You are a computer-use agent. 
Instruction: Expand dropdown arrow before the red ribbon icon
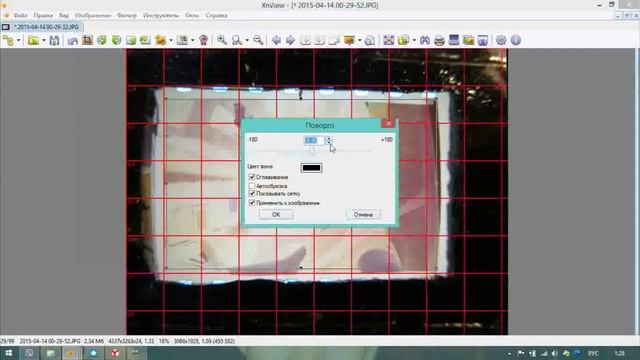click(193, 40)
